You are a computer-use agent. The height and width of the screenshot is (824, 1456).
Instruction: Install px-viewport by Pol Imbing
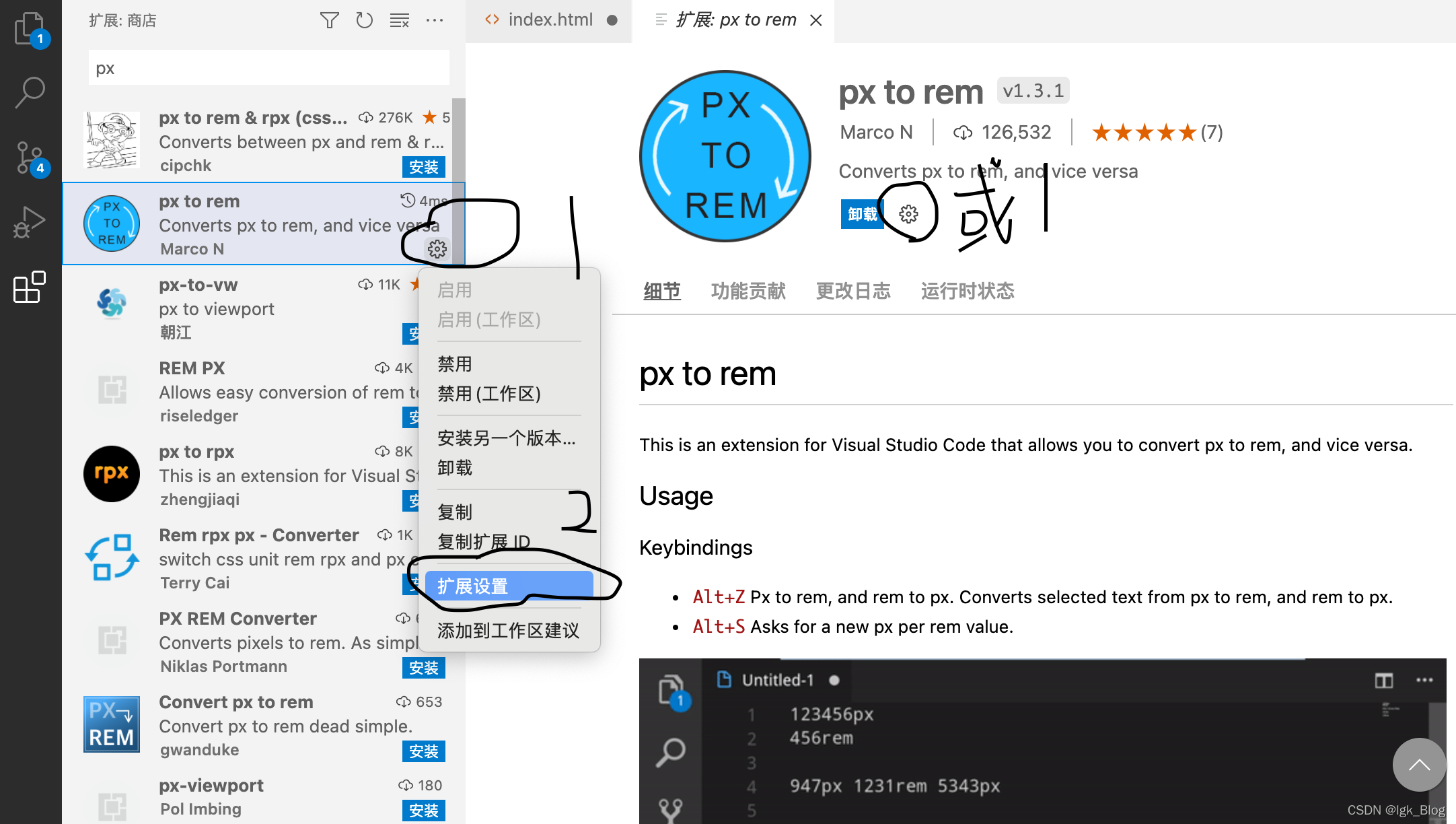tap(424, 811)
